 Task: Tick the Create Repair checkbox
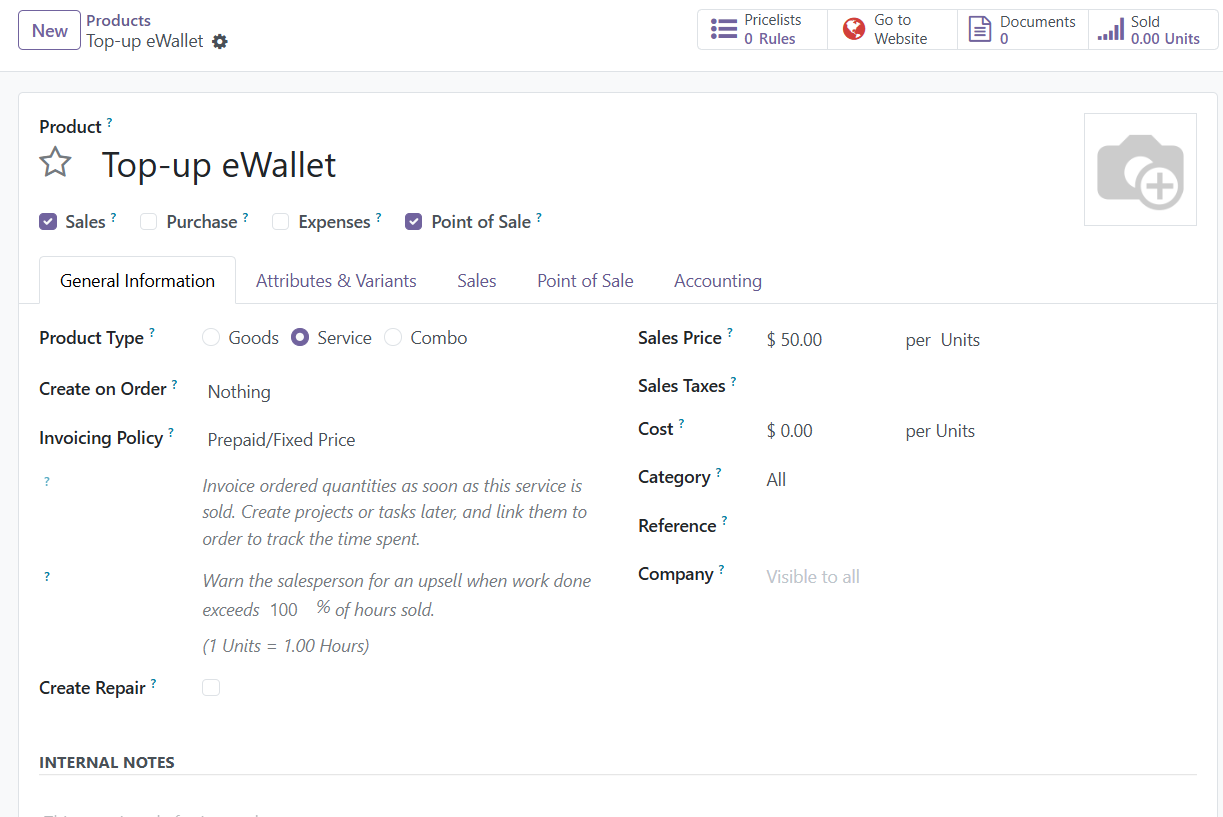(211, 688)
